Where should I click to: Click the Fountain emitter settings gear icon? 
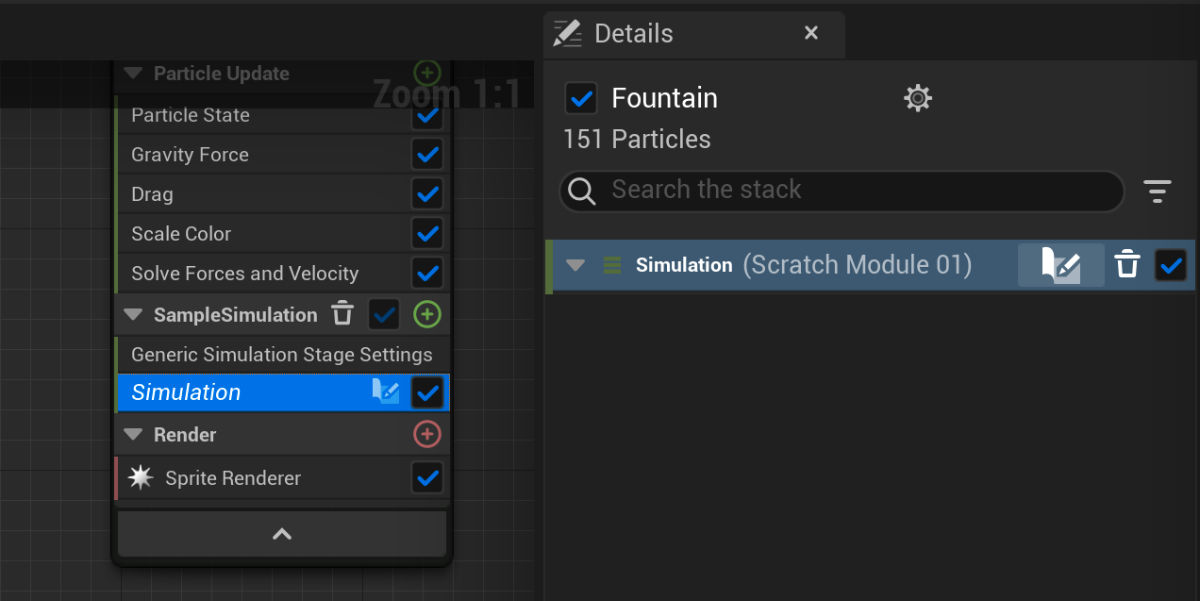pyautogui.click(x=917, y=98)
